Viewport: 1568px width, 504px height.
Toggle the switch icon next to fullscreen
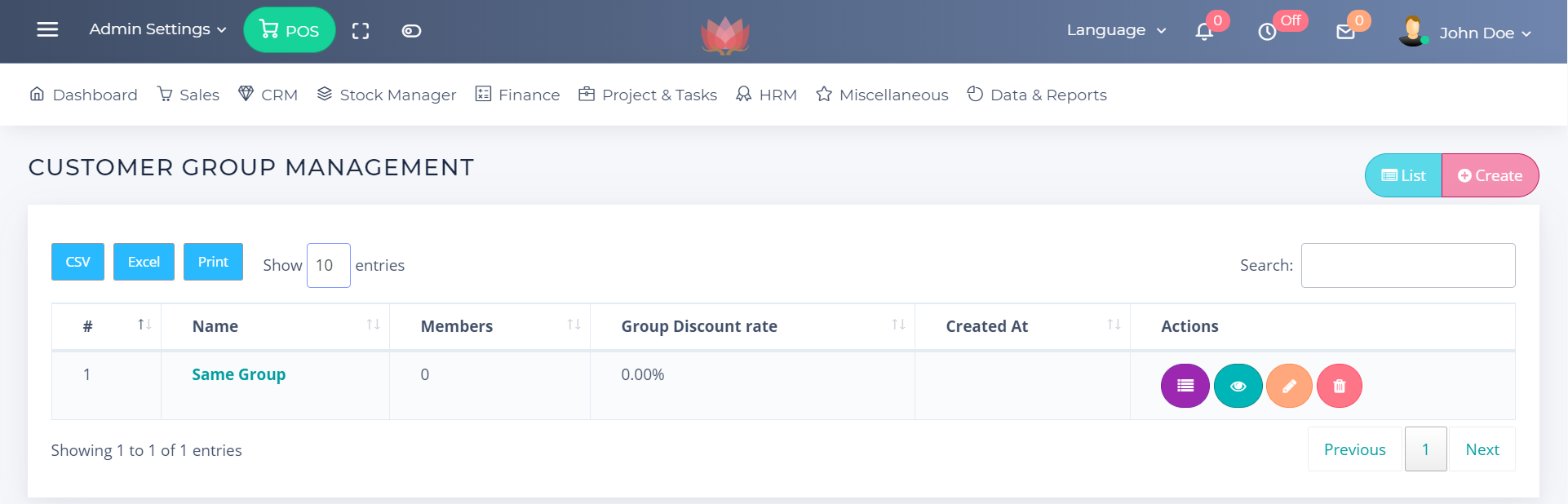pos(411,31)
